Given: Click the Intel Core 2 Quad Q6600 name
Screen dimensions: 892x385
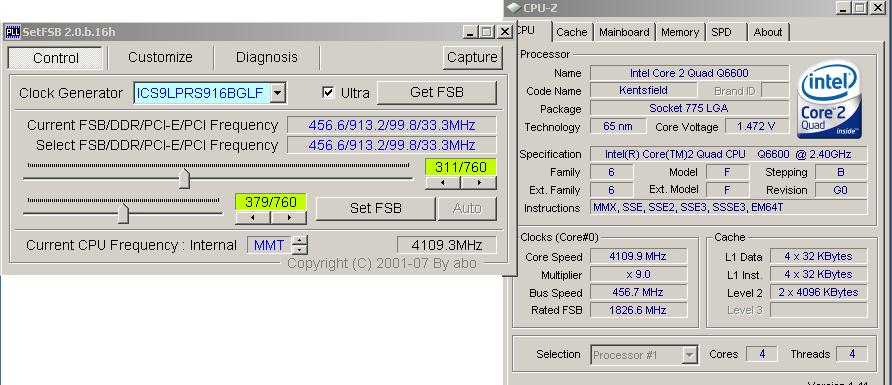Looking at the screenshot, I should [x=689, y=73].
